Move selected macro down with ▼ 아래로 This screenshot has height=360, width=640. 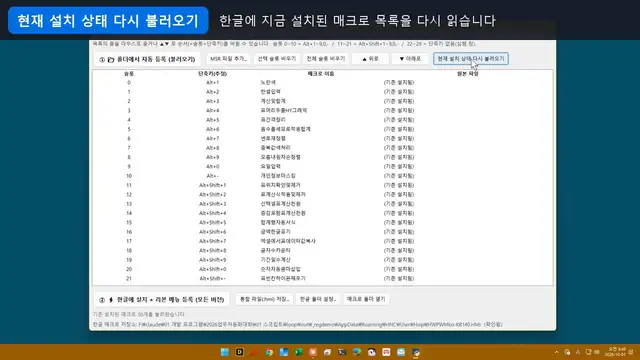[x=410, y=59]
